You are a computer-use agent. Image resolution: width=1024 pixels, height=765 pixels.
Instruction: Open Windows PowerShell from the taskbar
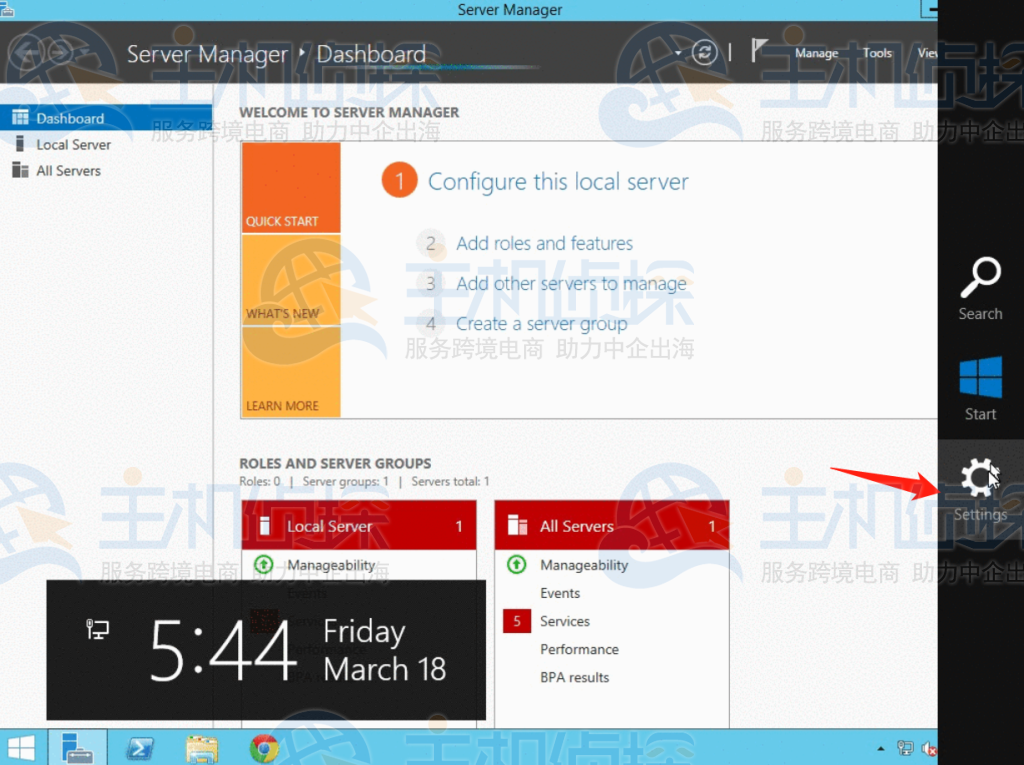138,748
